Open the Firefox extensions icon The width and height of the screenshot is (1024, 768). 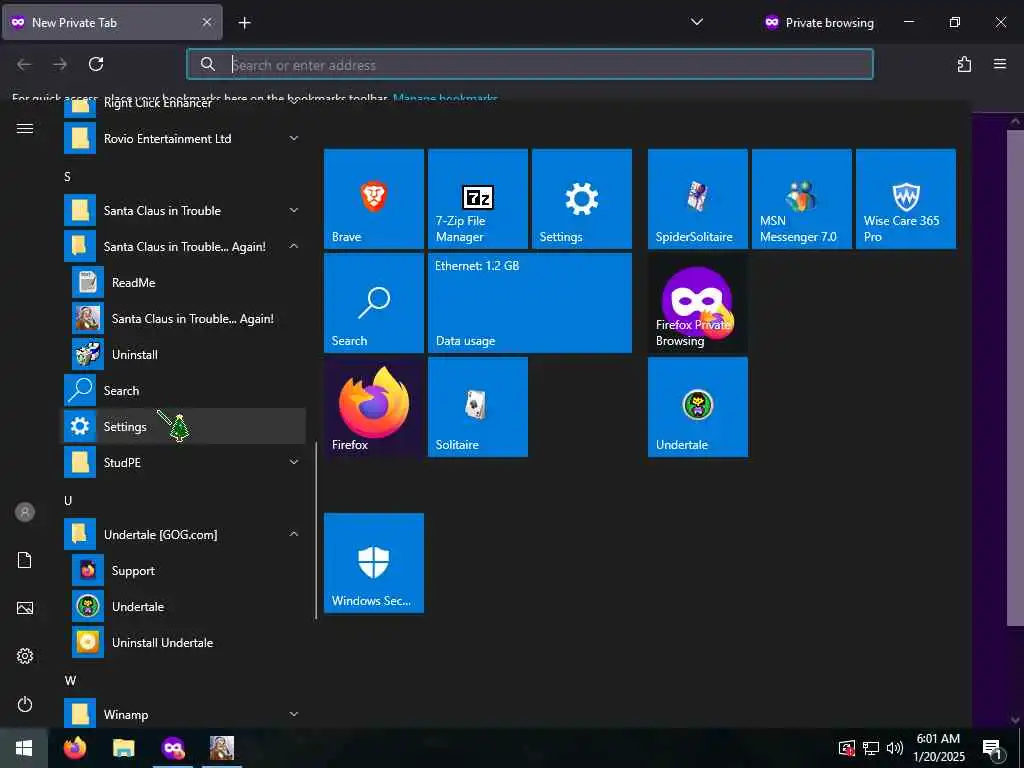(964, 64)
